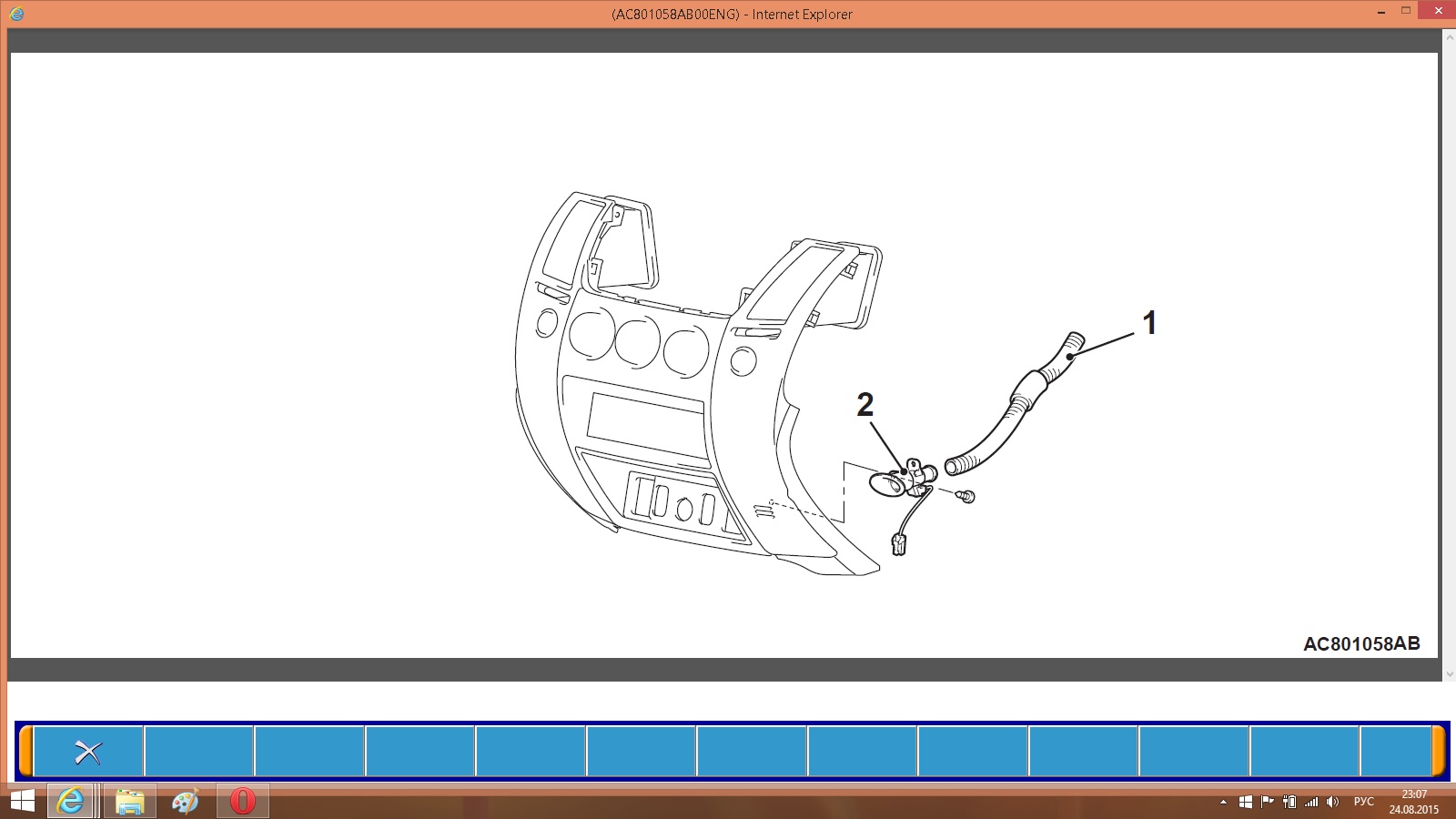This screenshot has width=1456, height=819.
Task: Open network signal tray icon
Action: pos(1311,802)
